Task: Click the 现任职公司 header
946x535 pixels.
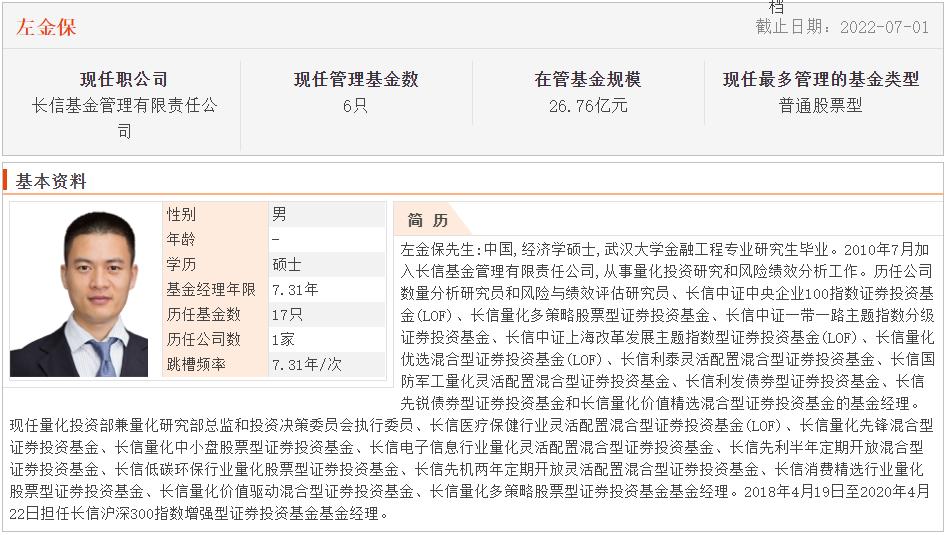Action: tap(124, 79)
